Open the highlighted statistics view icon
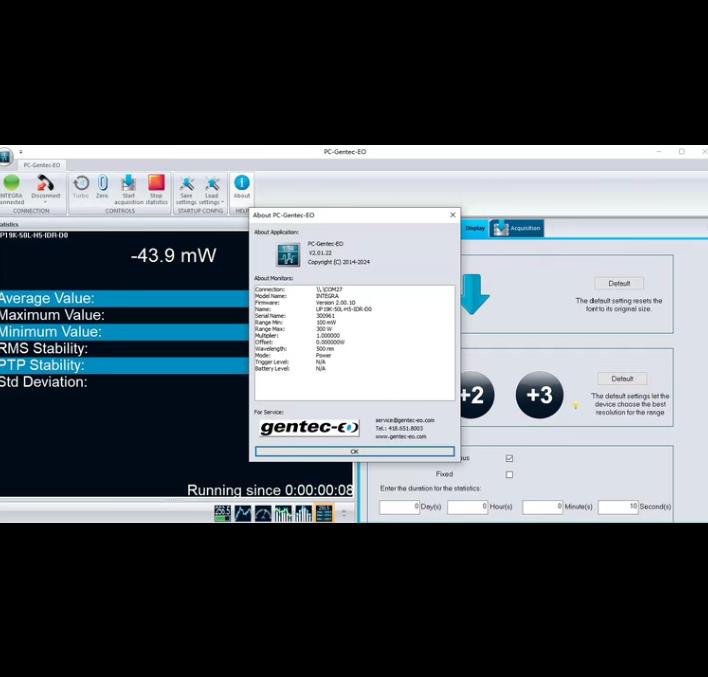This screenshot has width=708, height=677. coord(324,513)
